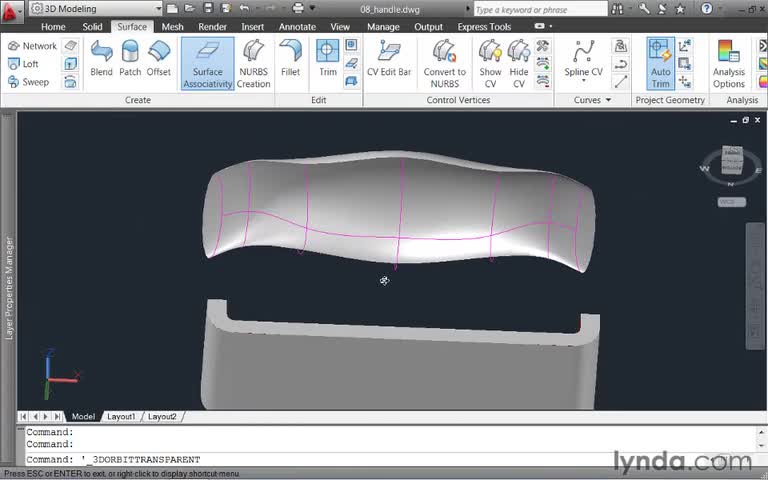Select the Loft surface tool
This screenshot has height=480, width=768.
[x=23, y=64]
